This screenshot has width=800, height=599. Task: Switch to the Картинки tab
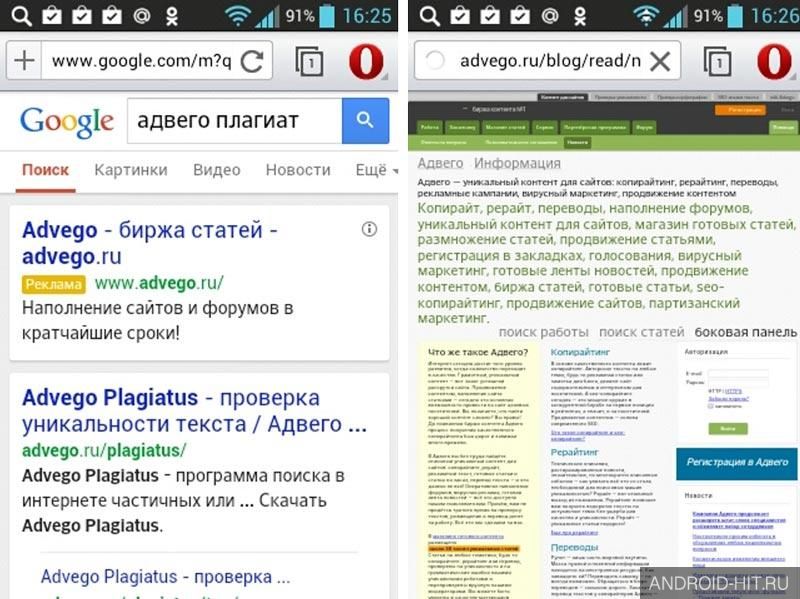click(x=131, y=170)
